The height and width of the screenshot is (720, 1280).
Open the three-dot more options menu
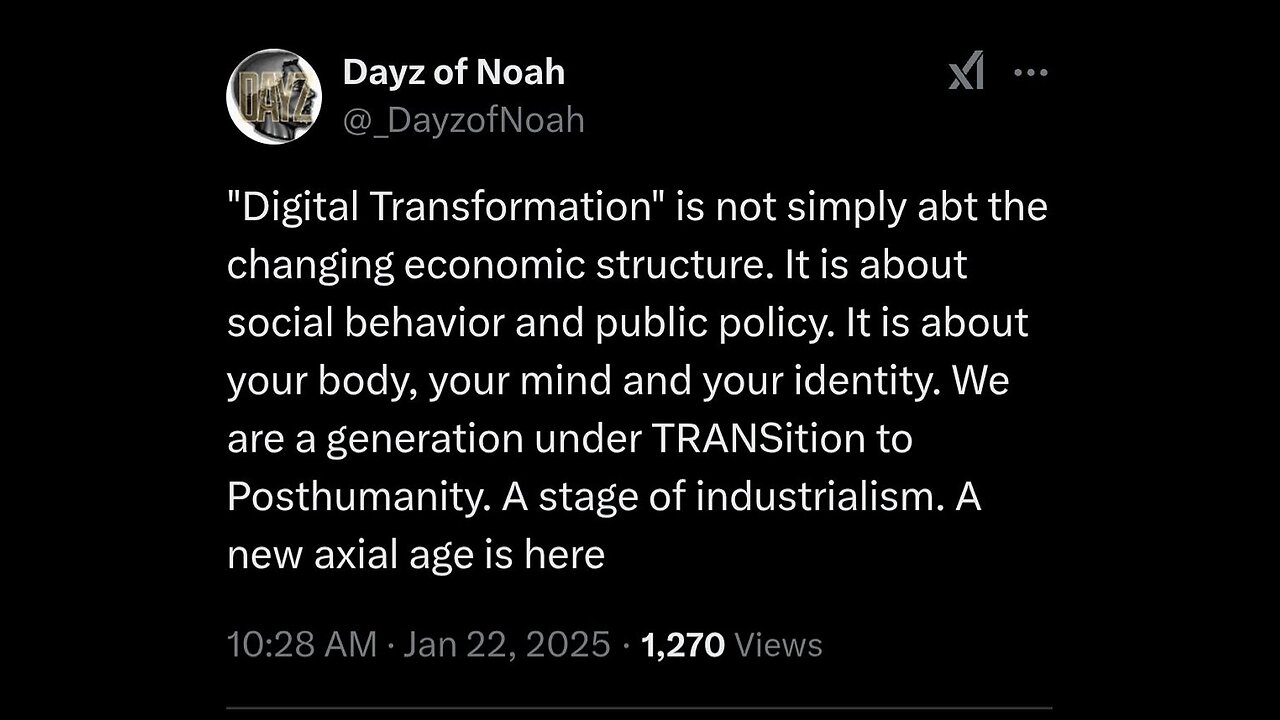[x=1030, y=72]
